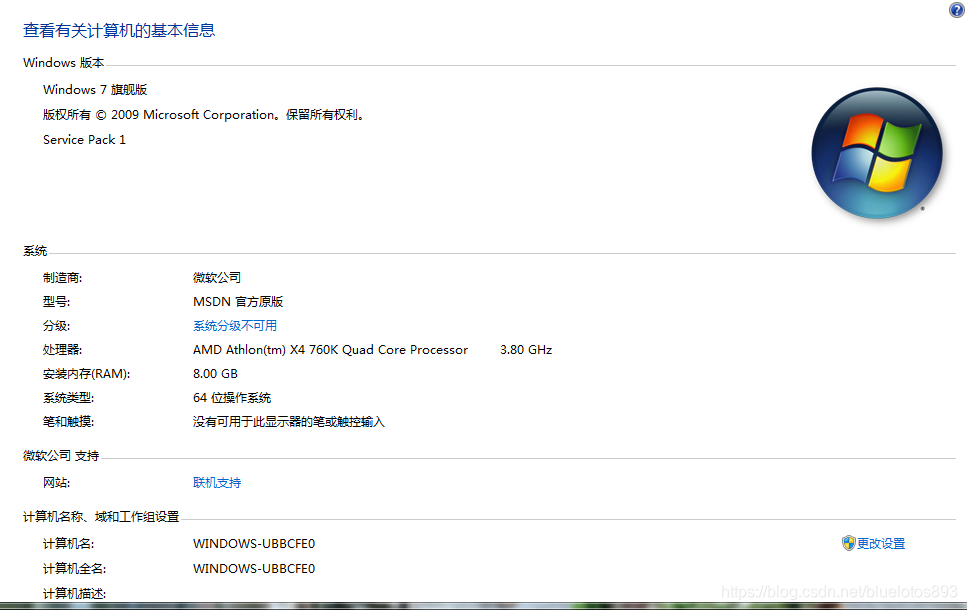The width and height of the screenshot is (967, 610).
Task: Click the AMD Athlon X4 760K processor text
Action: (331, 350)
